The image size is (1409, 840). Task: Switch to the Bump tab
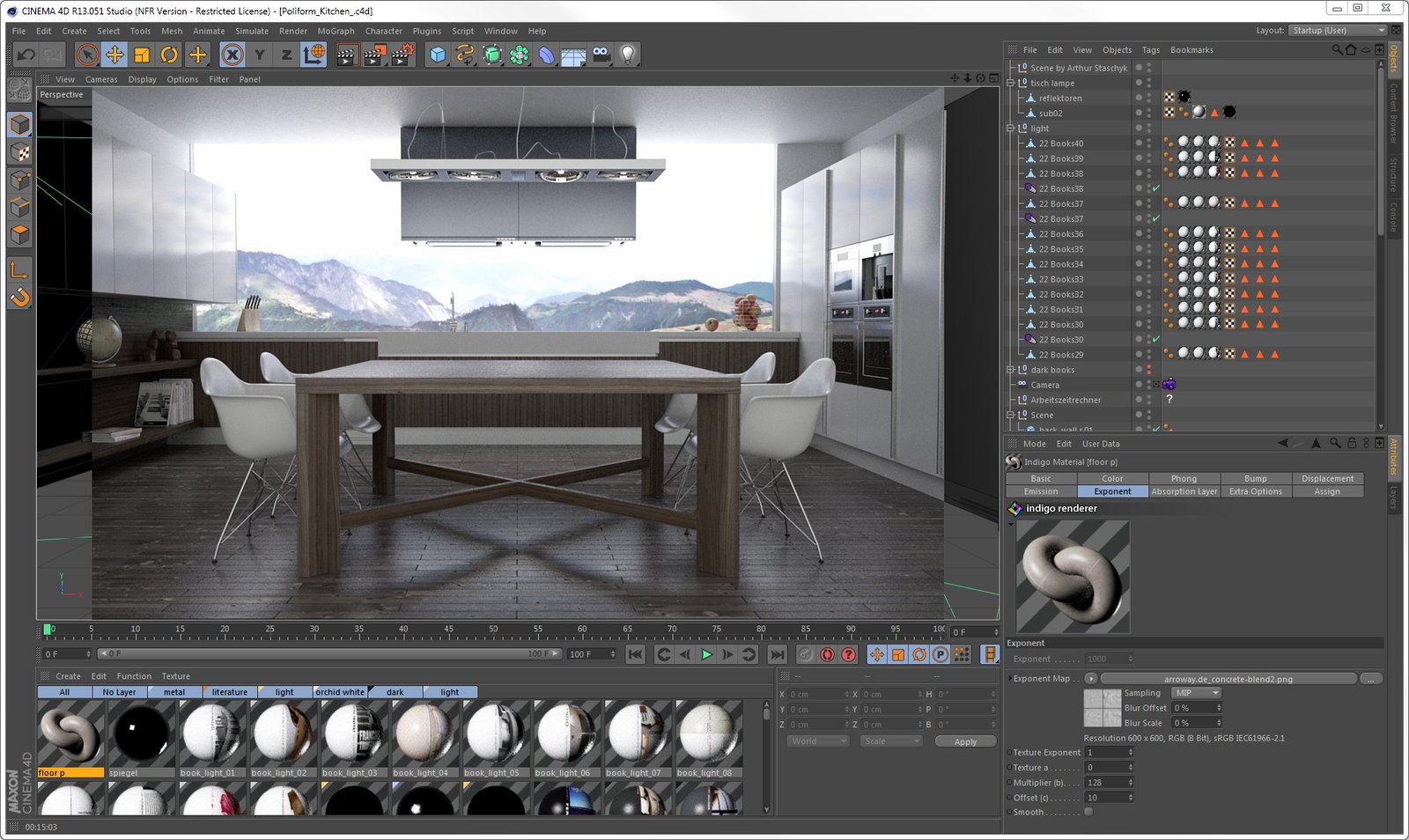(1255, 478)
